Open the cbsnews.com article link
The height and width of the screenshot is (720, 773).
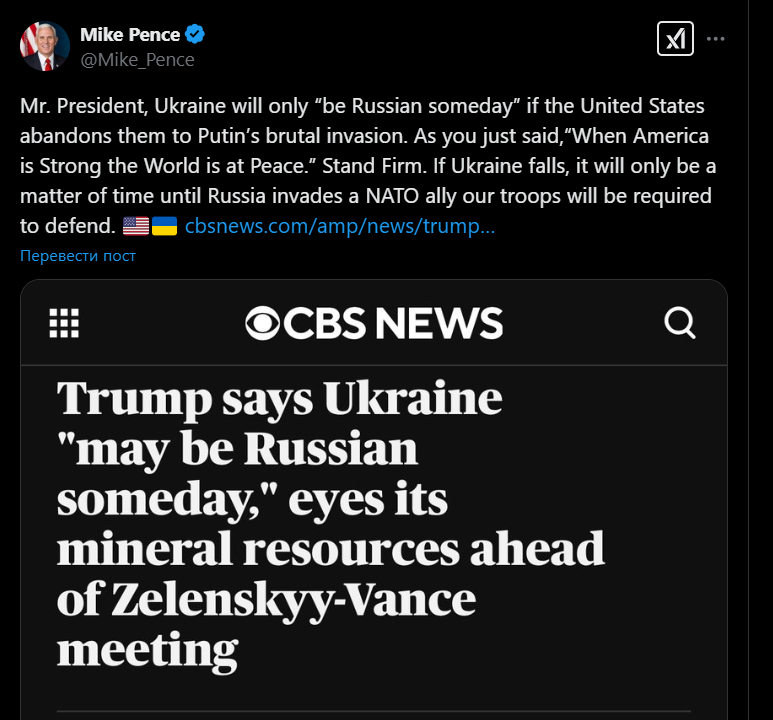click(340, 226)
